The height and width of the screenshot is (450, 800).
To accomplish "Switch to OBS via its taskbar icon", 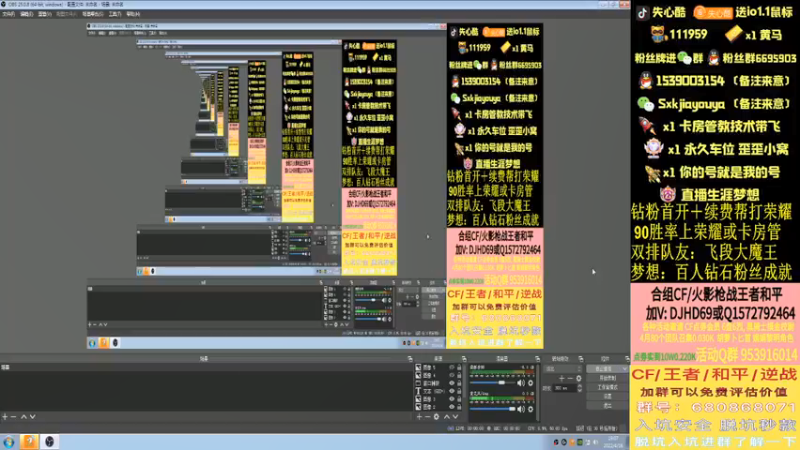I will tap(49, 442).
